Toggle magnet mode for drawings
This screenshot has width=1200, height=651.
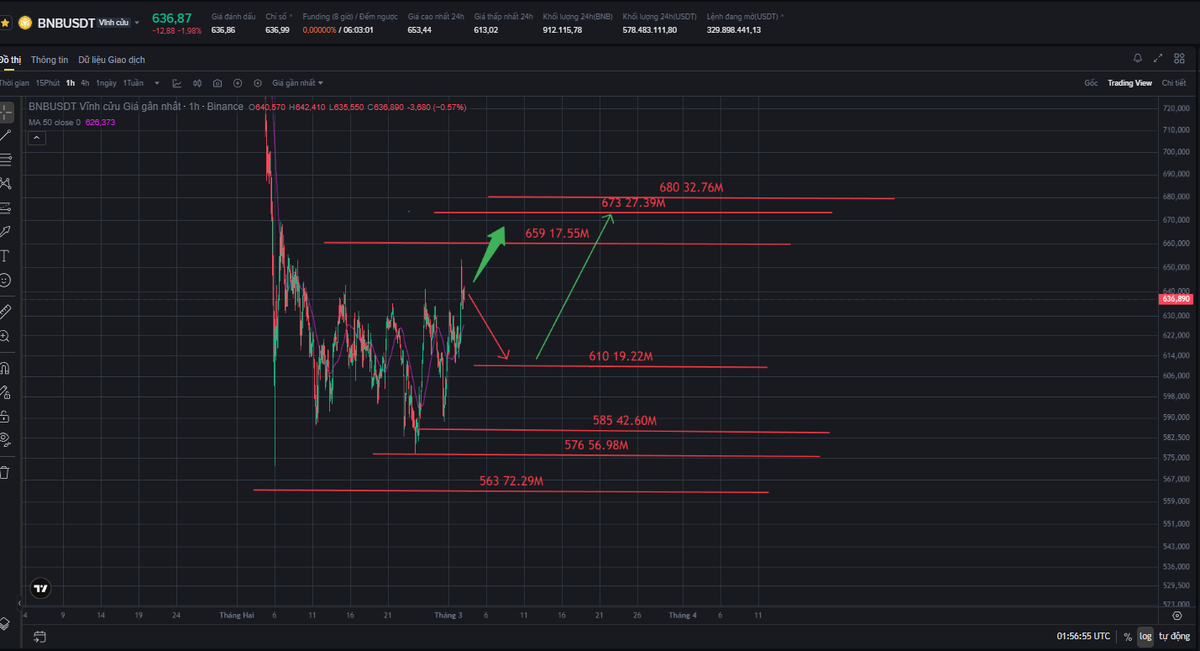pyautogui.click(x=5, y=367)
